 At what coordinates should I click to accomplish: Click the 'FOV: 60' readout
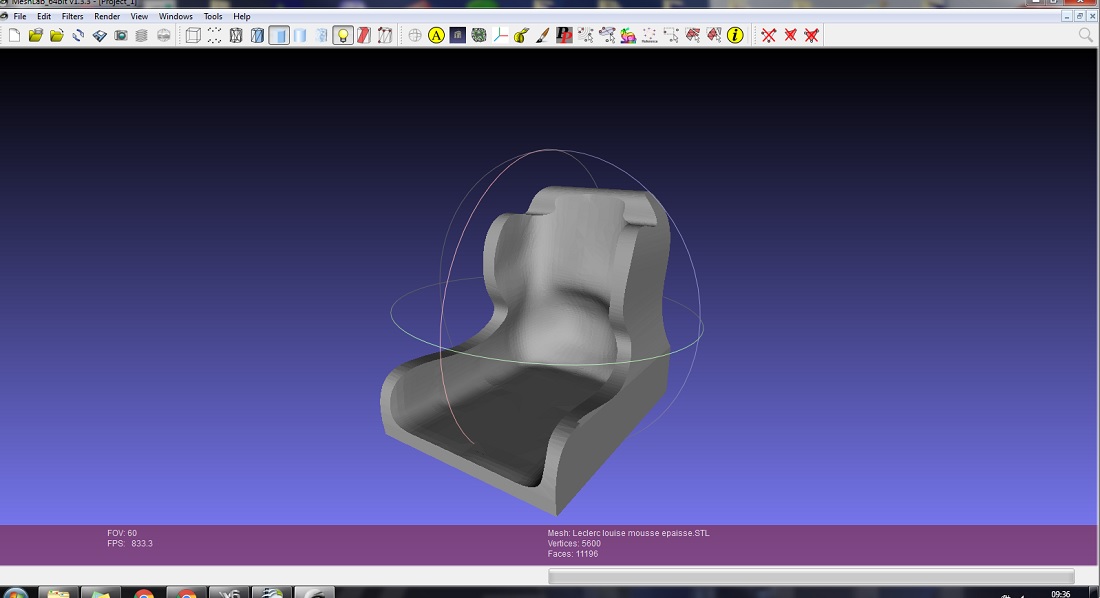click(x=122, y=533)
